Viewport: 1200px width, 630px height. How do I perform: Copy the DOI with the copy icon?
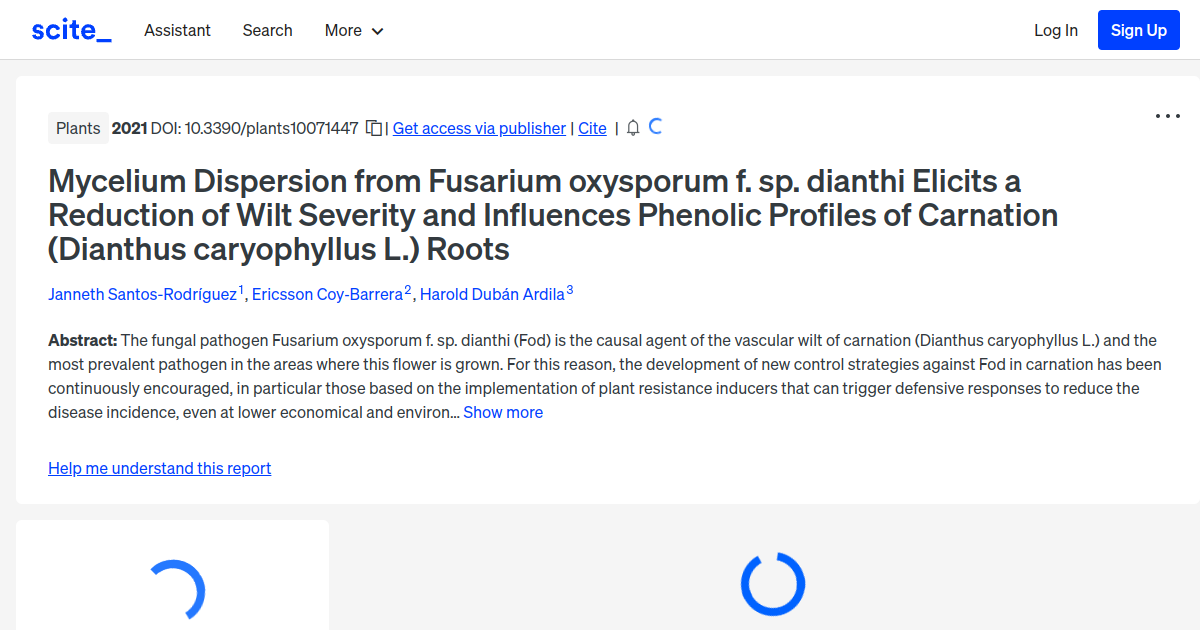pyautogui.click(x=374, y=128)
